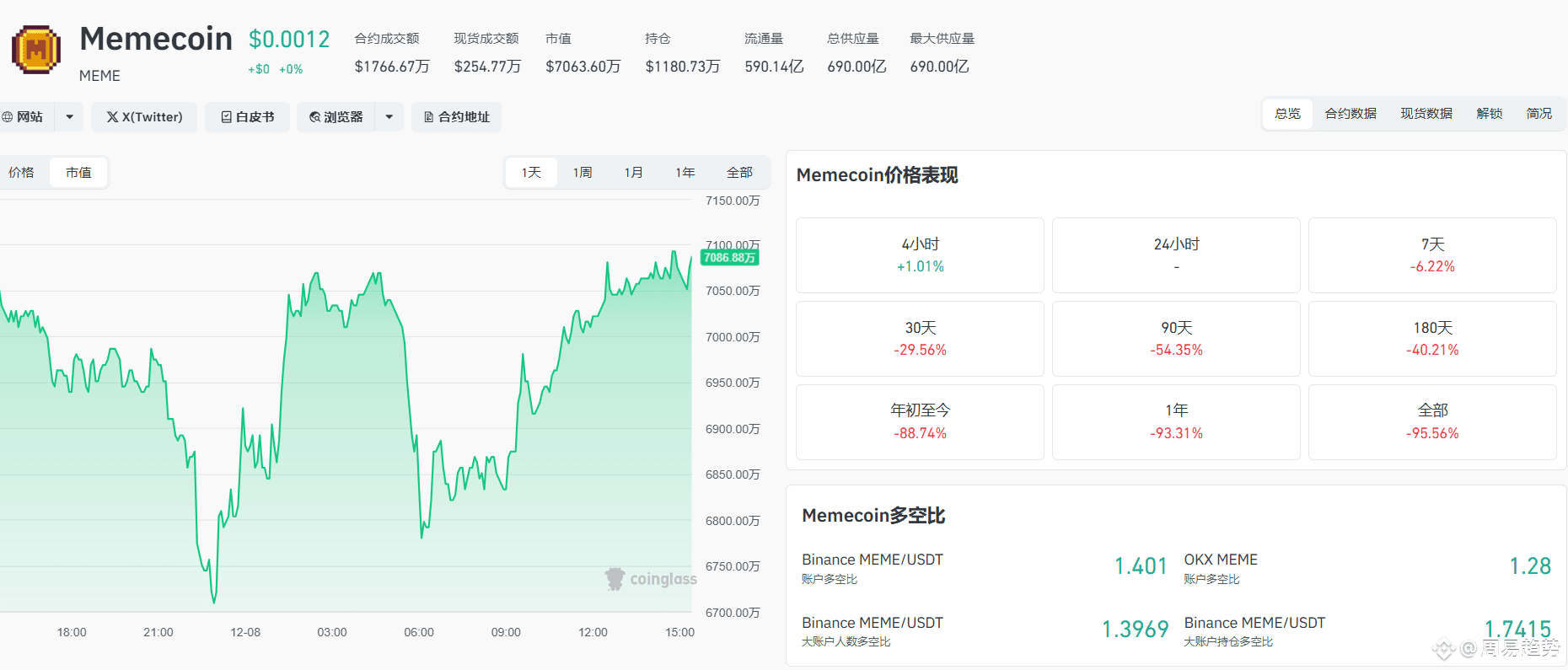Click the 7150.00万 axis label

coord(733,201)
